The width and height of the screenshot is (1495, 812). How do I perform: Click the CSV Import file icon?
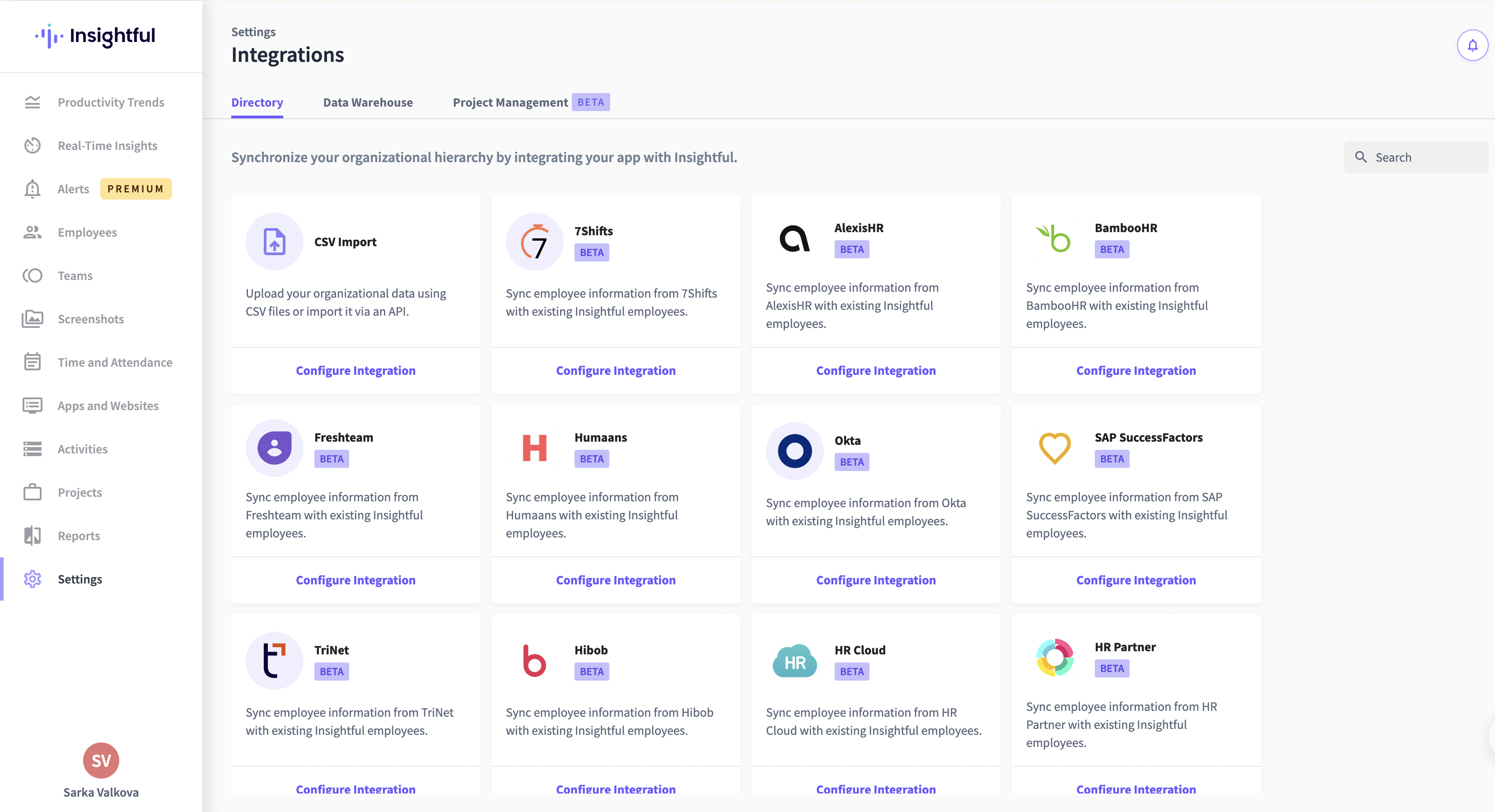click(x=275, y=242)
